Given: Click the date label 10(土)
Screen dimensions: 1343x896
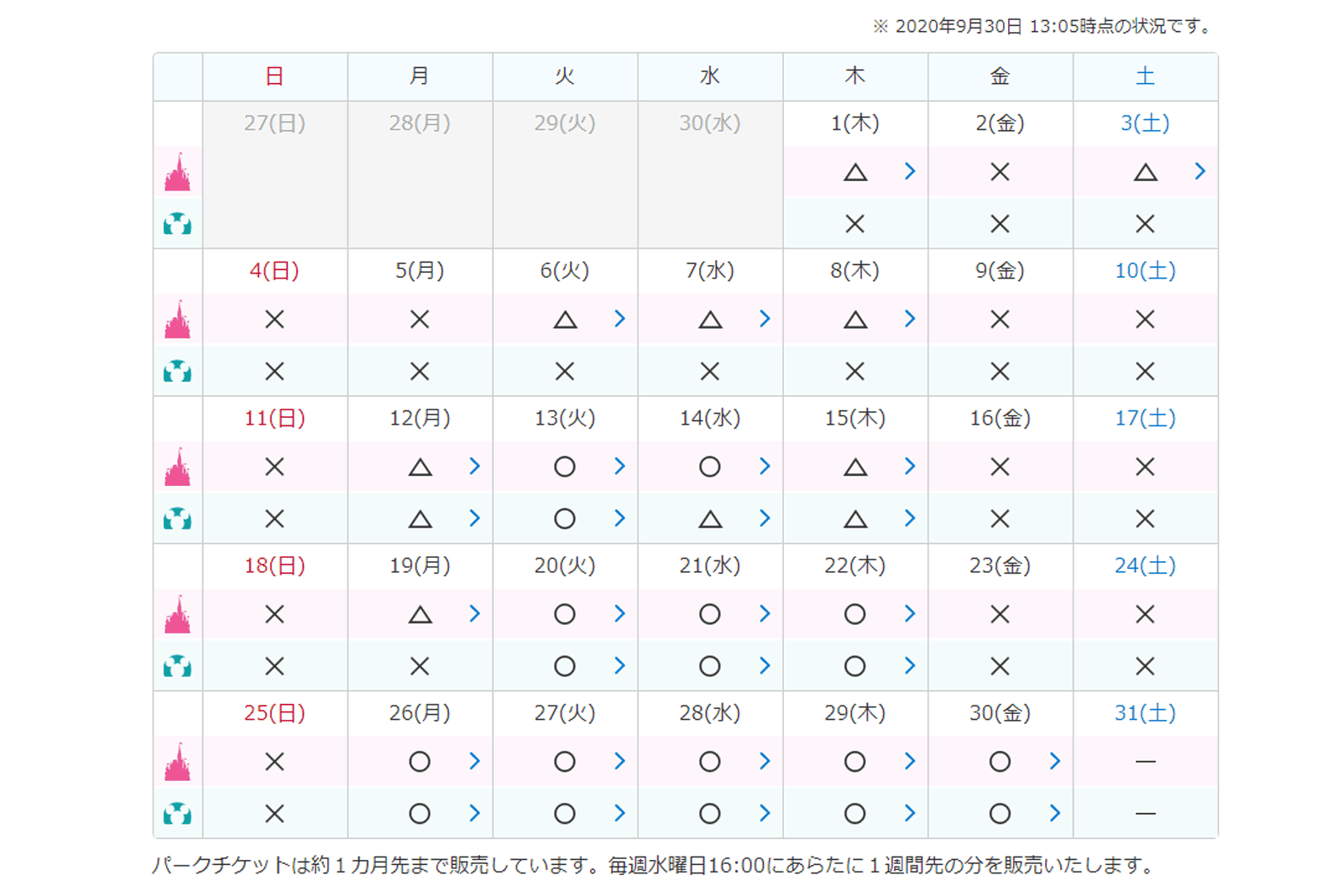Looking at the screenshot, I should pos(1146,271).
